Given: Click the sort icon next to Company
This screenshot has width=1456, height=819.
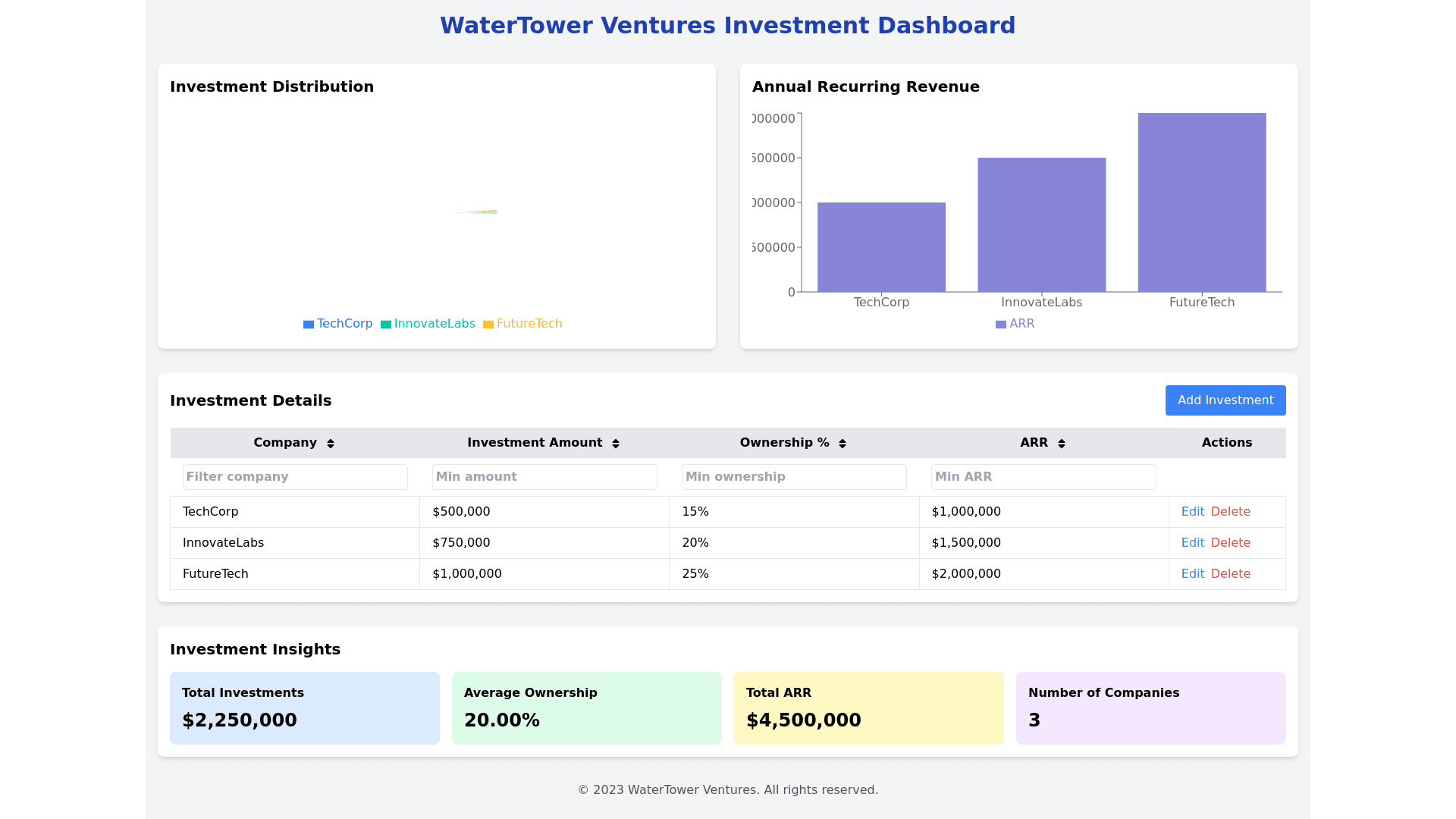Looking at the screenshot, I should (331, 444).
